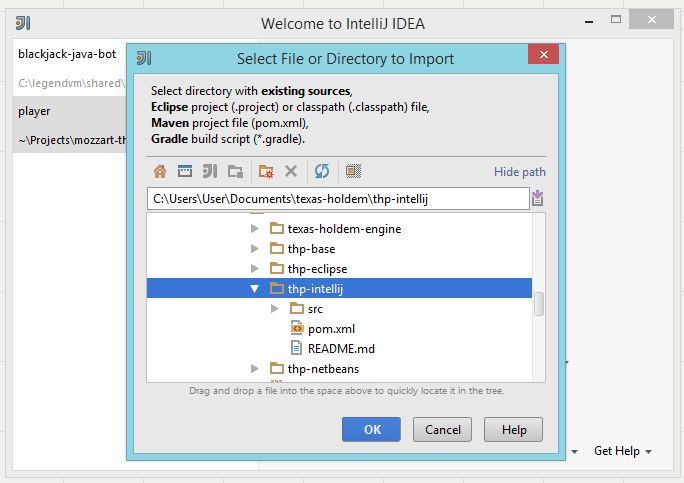Viewport: 684px width, 483px height.
Task: Click the file tree vertical scrollbar thumb
Action: [539, 304]
